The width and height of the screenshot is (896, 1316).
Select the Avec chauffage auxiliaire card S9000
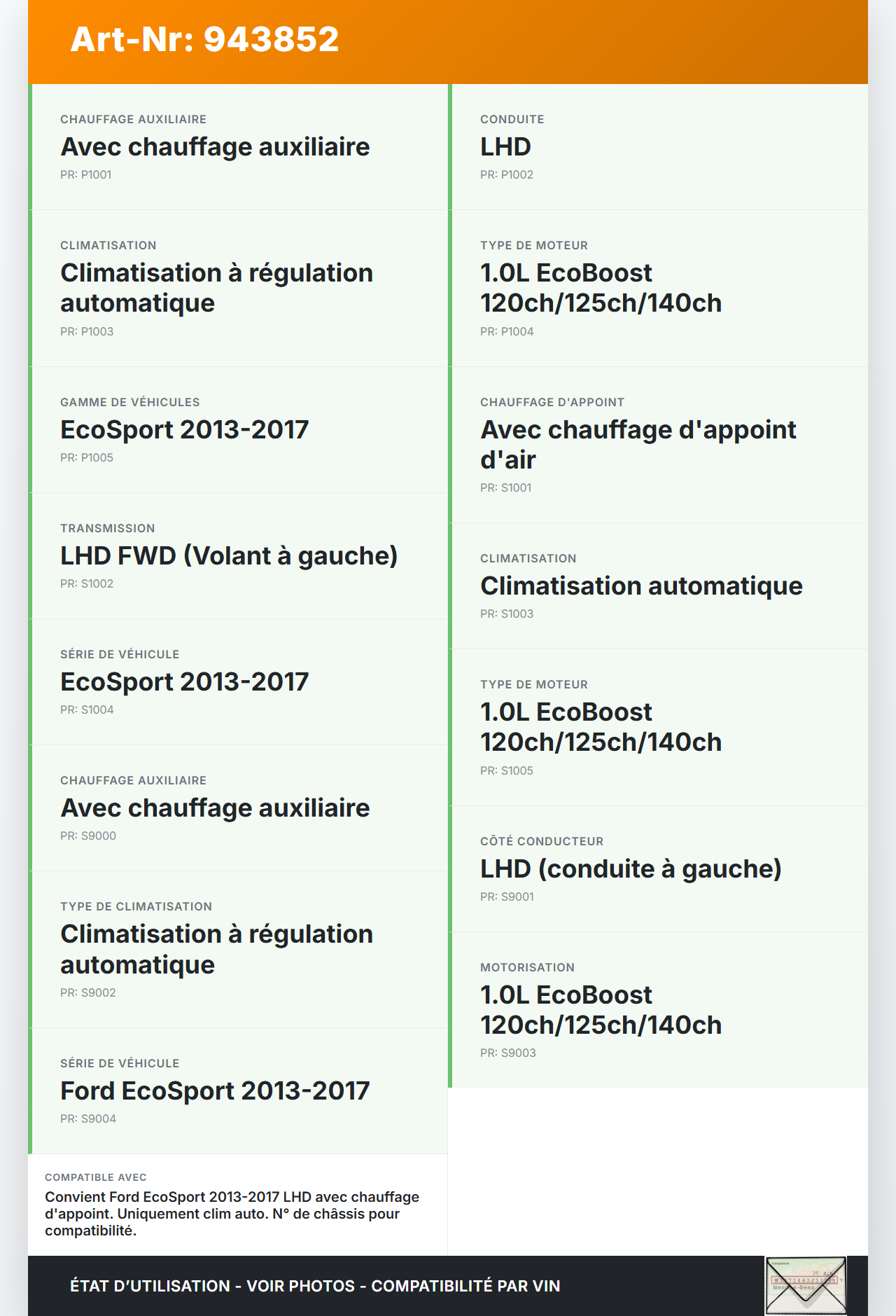coord(238,808)
